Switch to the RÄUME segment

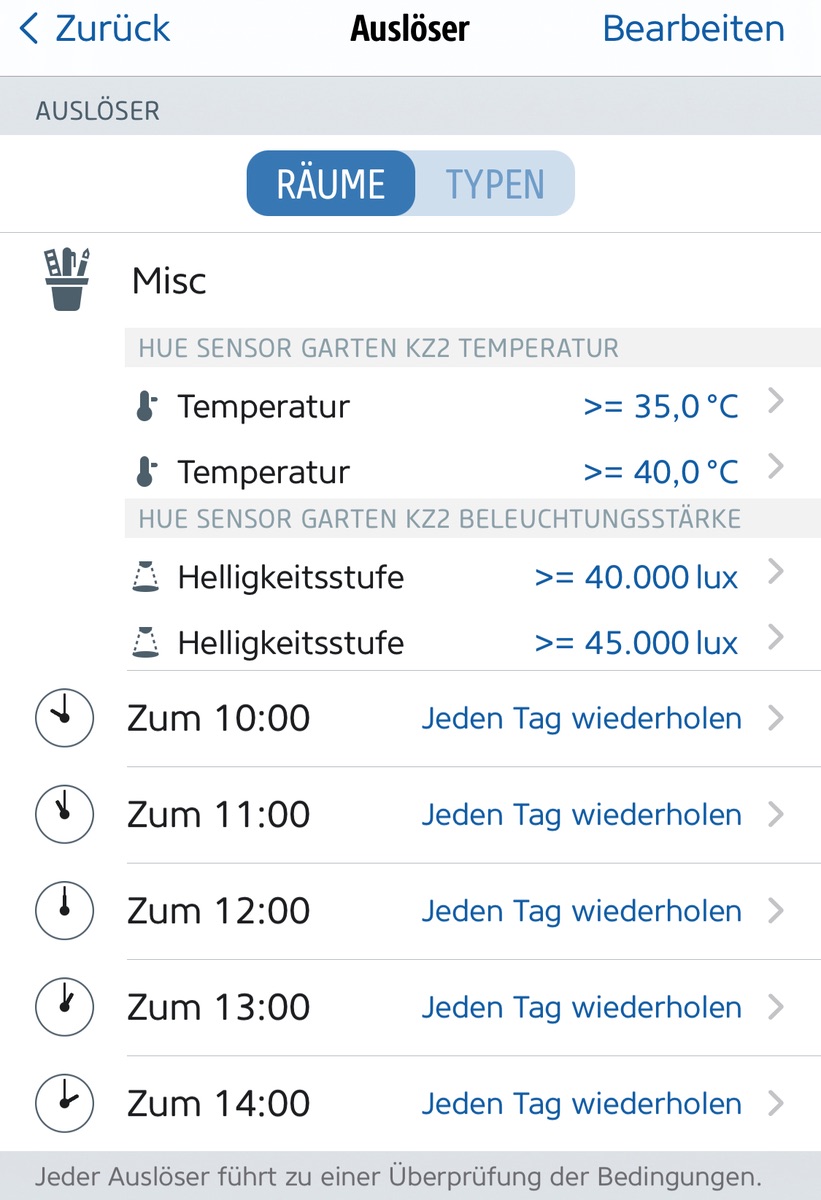(331, 184)
